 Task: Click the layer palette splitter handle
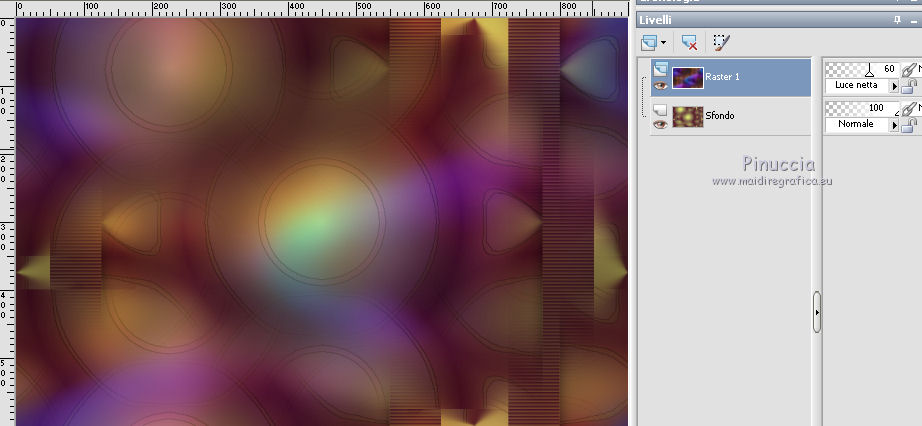coord(817,312)
